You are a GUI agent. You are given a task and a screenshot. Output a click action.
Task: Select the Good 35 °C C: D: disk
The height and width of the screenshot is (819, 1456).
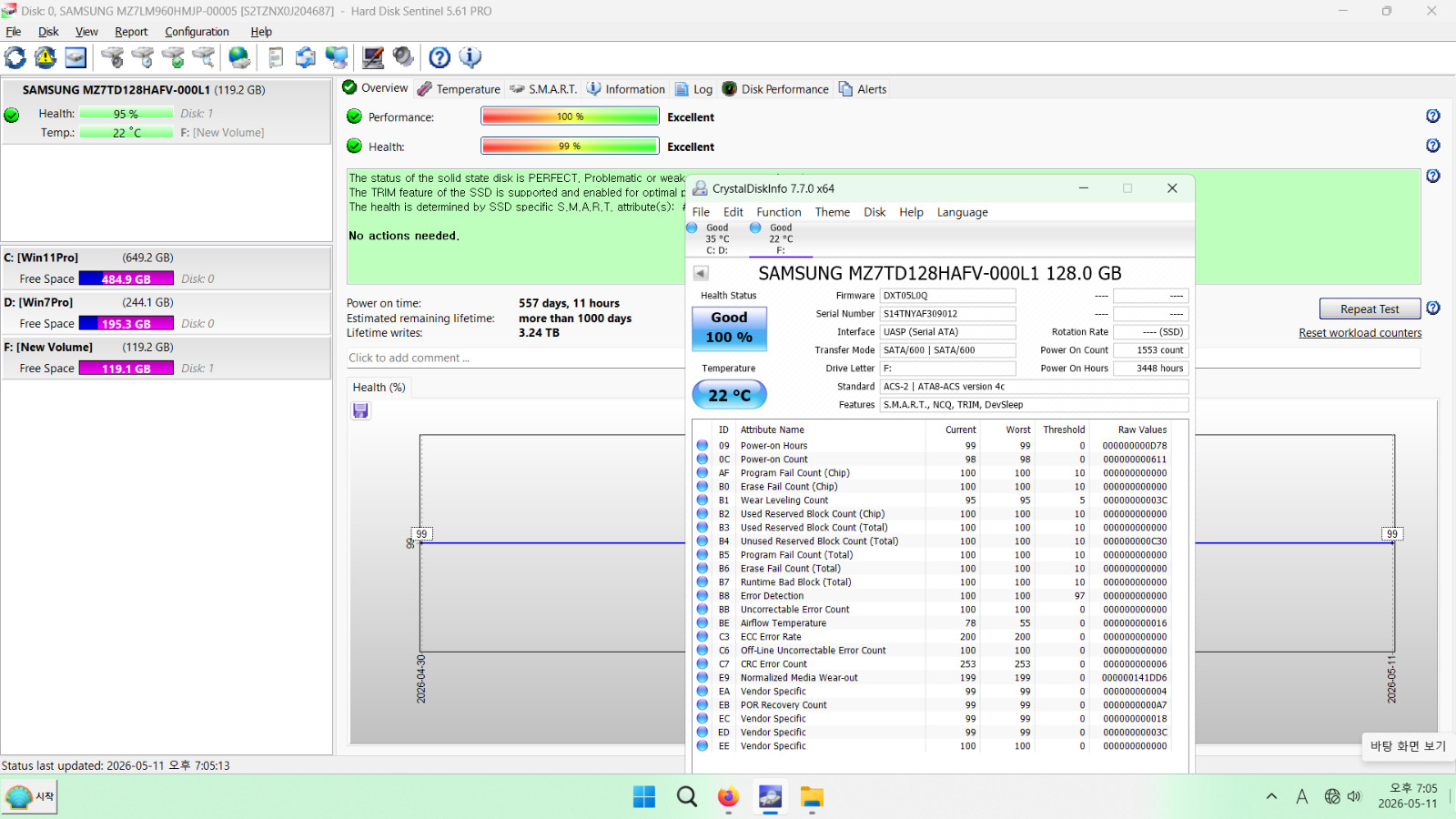[x=715, y=238]
